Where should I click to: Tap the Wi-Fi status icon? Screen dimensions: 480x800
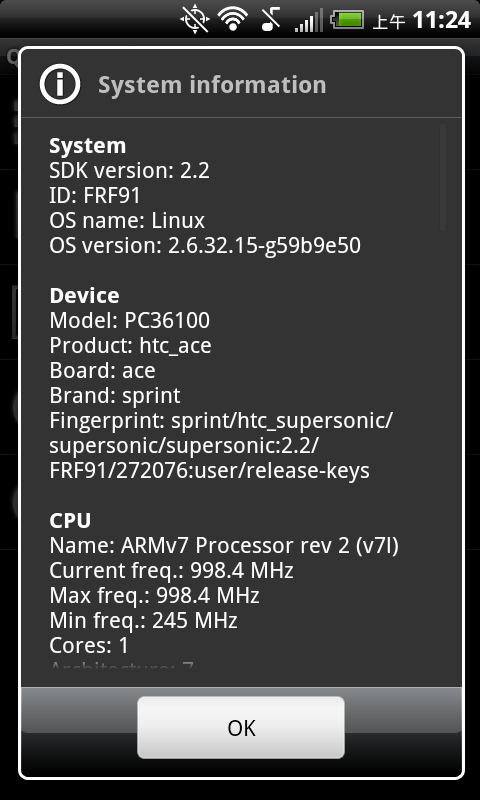[x=233, y=20]
